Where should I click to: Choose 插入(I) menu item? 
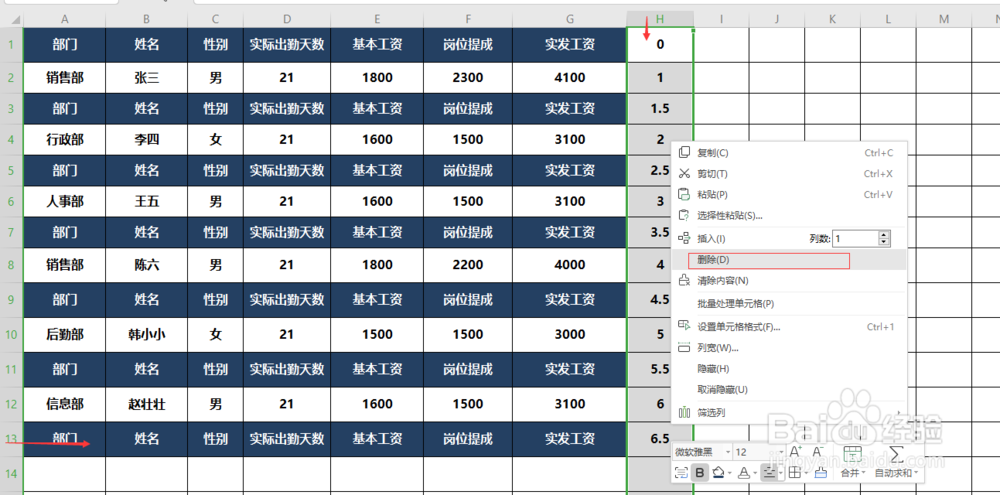tap(712, 239)
